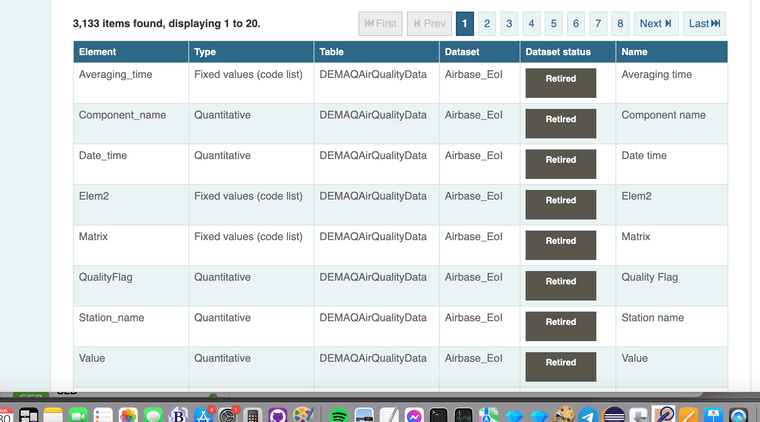The image size is (760, 422).
Task: Click the Table column header
Action: [331, 52]
